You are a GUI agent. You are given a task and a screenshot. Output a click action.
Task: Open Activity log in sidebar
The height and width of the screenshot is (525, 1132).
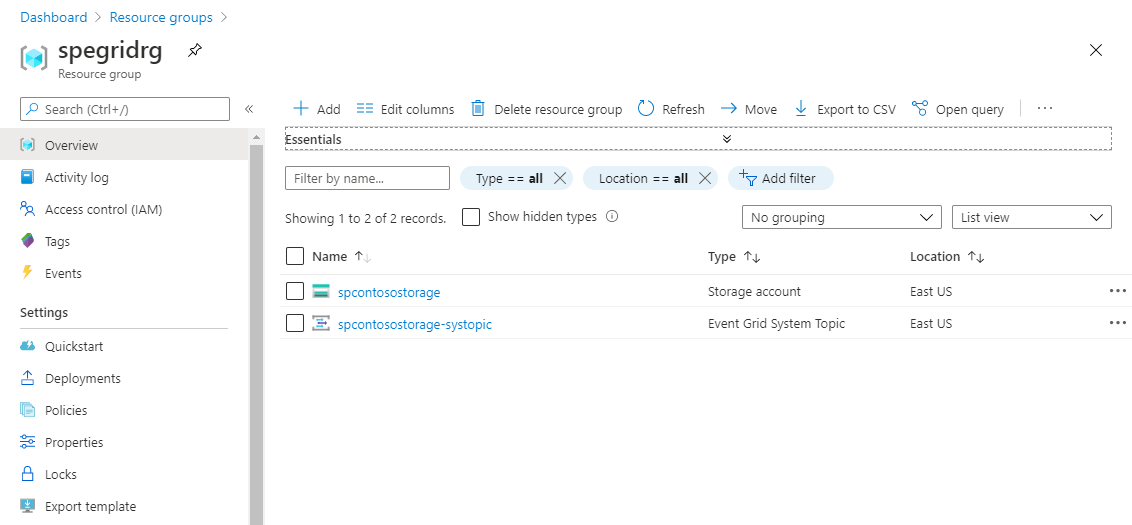click(x=77, y=177)
